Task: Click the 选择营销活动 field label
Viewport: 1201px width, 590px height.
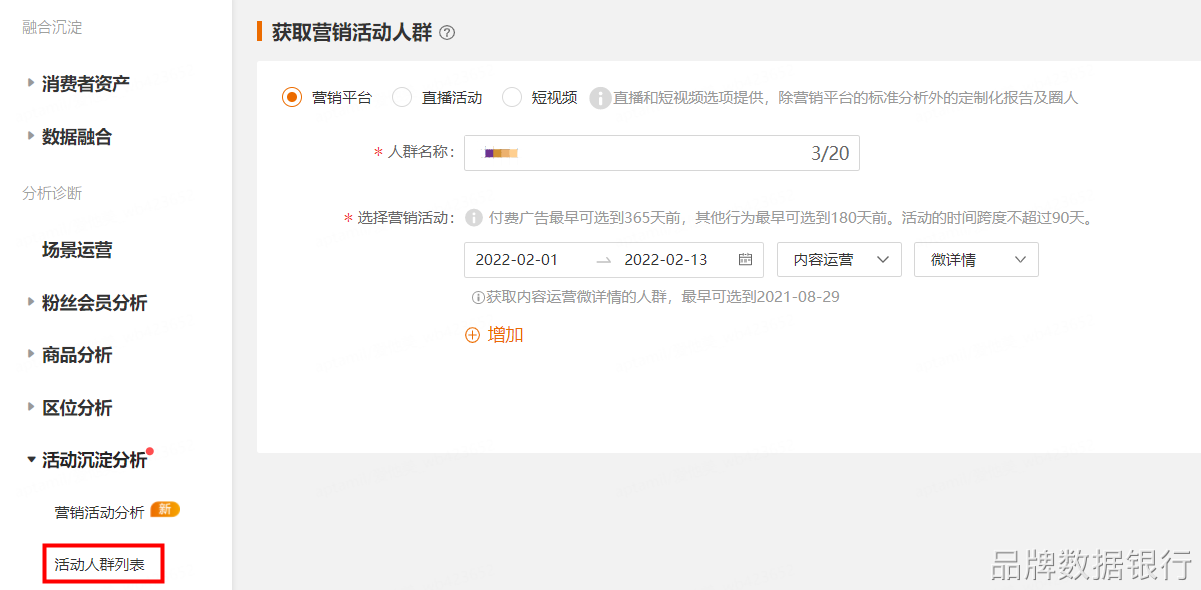Action: [x=406, y=217]
